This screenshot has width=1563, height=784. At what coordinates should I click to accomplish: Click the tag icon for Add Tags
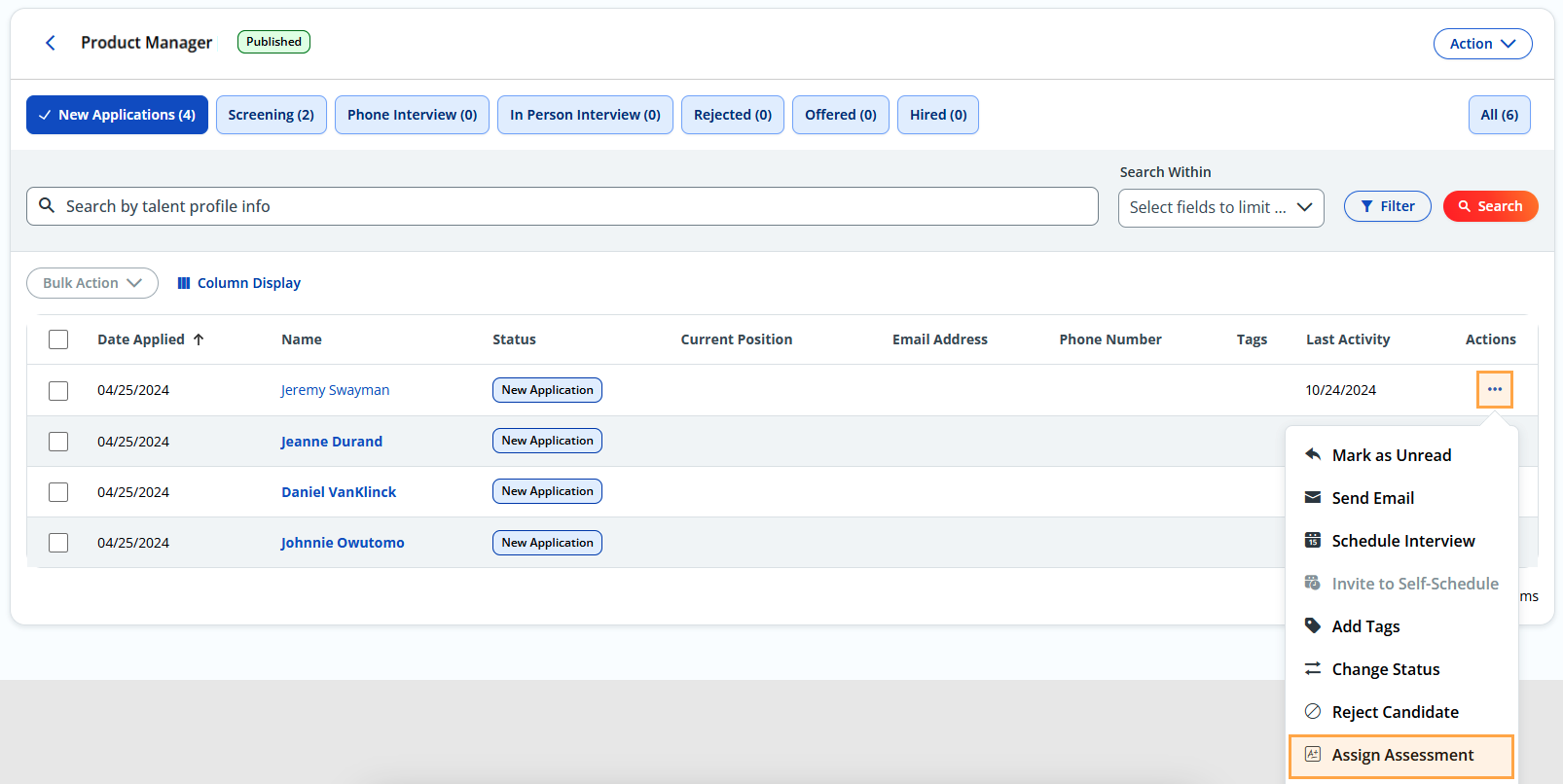pyautogui.click(x=1313, y=626)
